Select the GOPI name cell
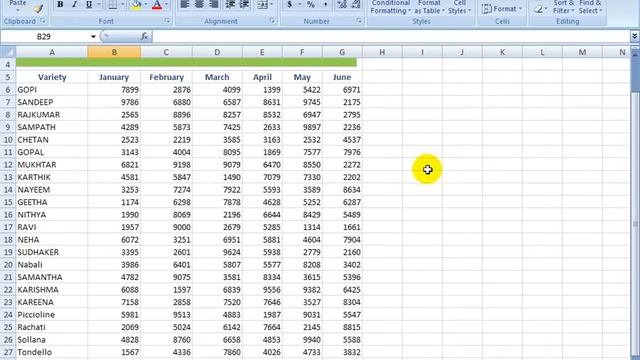Screen dimensions: 640x360 [52, 89]
